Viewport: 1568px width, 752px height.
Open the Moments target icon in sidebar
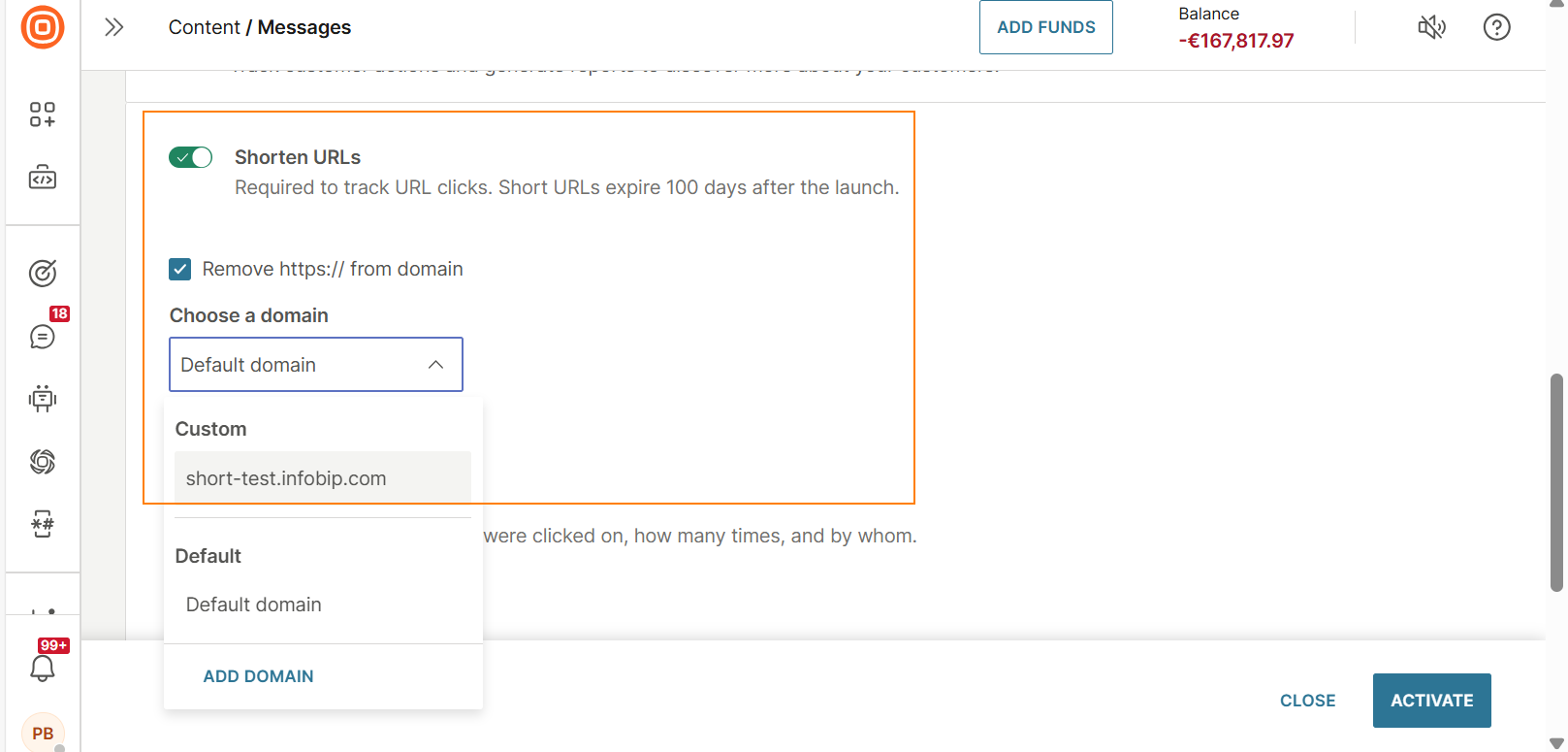tap(43, 273)
